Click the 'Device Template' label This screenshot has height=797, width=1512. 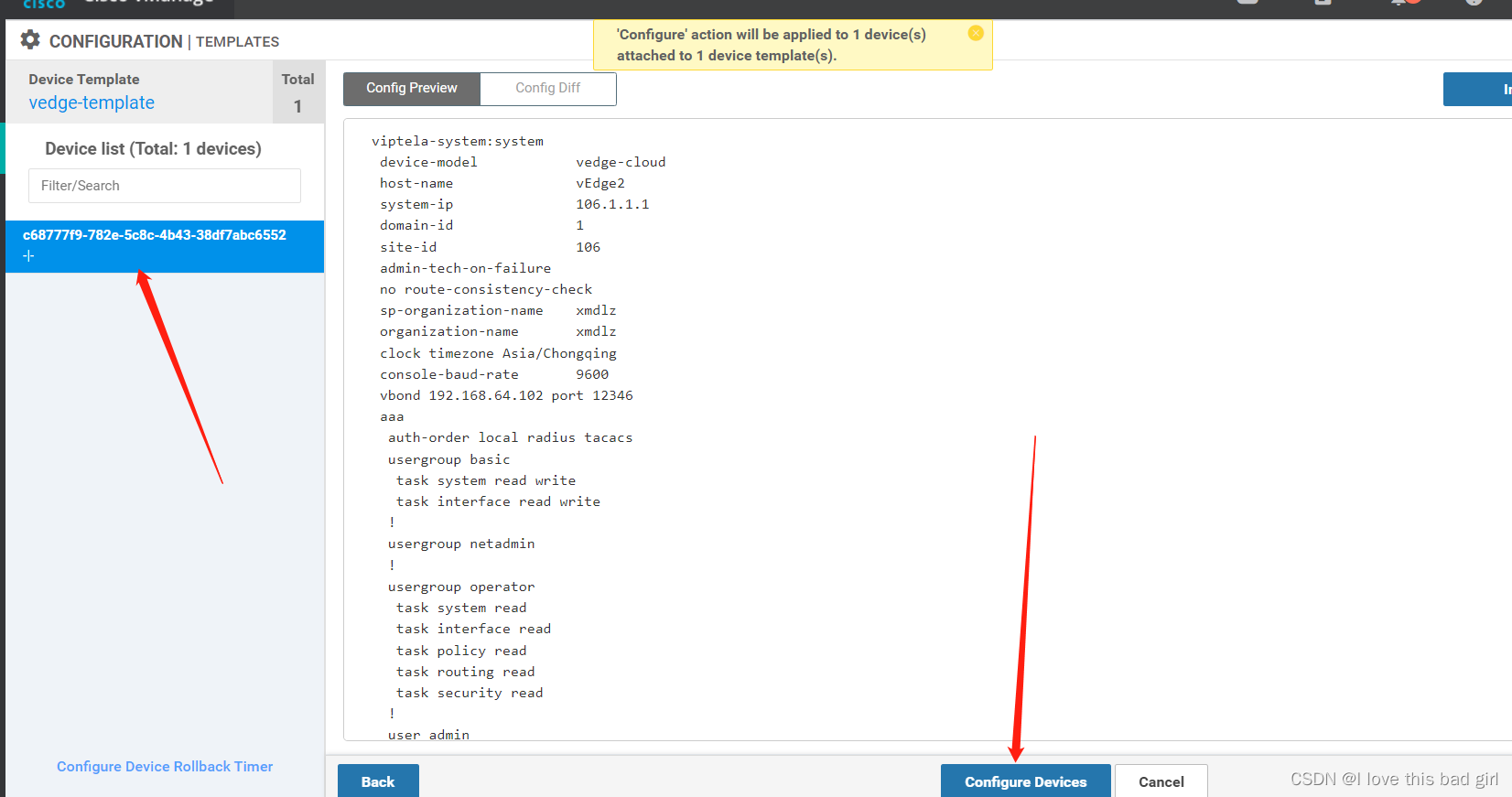click(x=84, y=80)
